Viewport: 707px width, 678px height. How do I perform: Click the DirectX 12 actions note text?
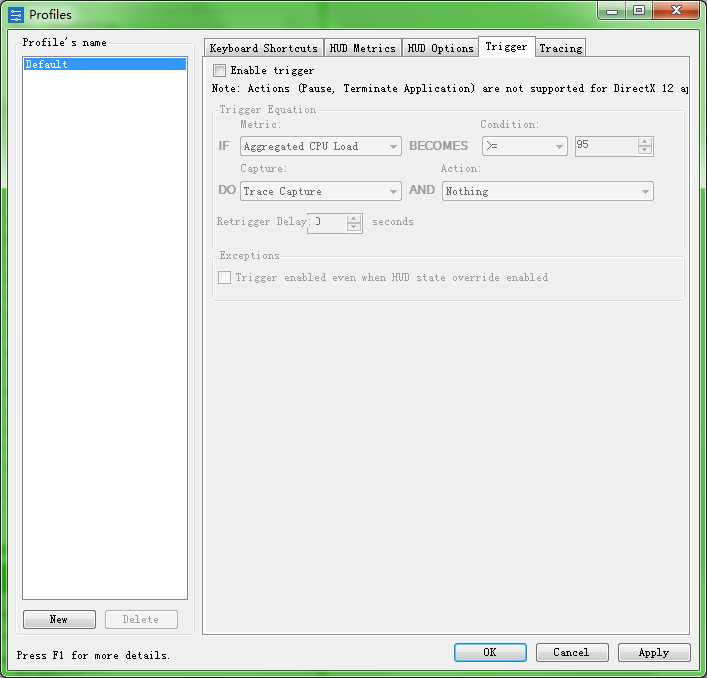(x=450, y=88)
